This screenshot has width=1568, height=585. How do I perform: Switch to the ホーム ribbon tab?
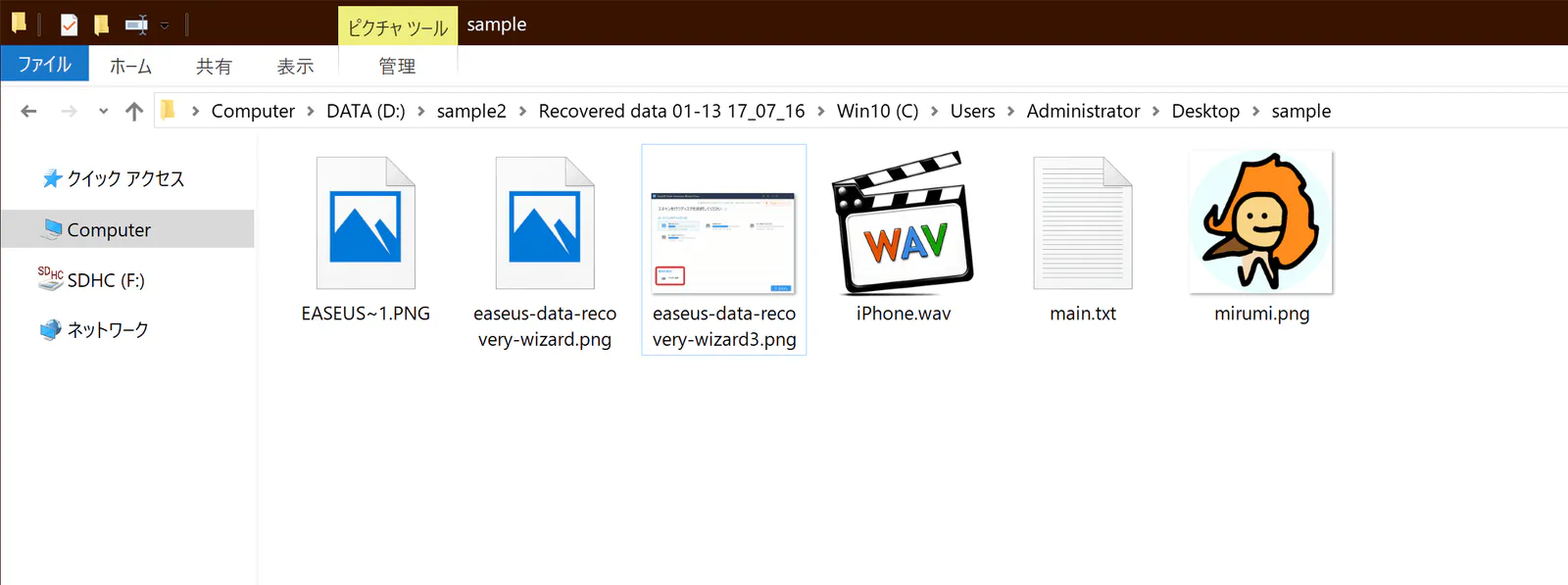click(130, 66)
